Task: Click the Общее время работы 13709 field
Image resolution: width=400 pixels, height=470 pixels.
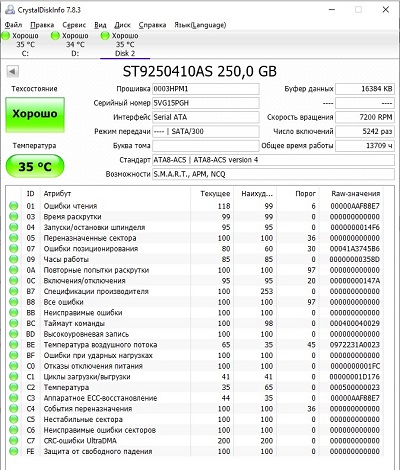Action: point(365,146)
